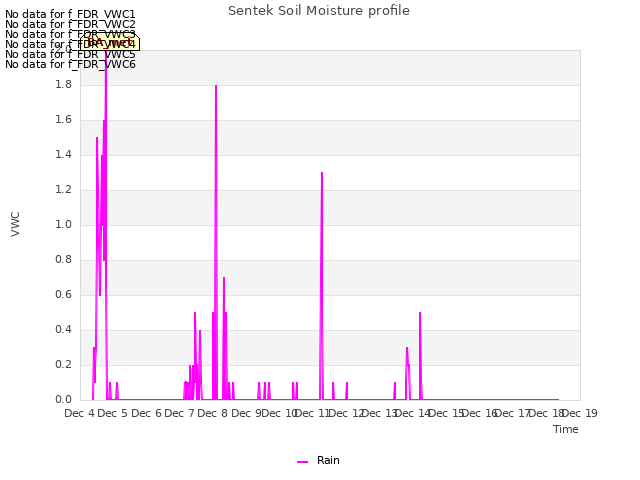Viewport: 640px width, 480px height.
Task: Click the Dec 5 x-axis tick label
Action: pos(113,413)
